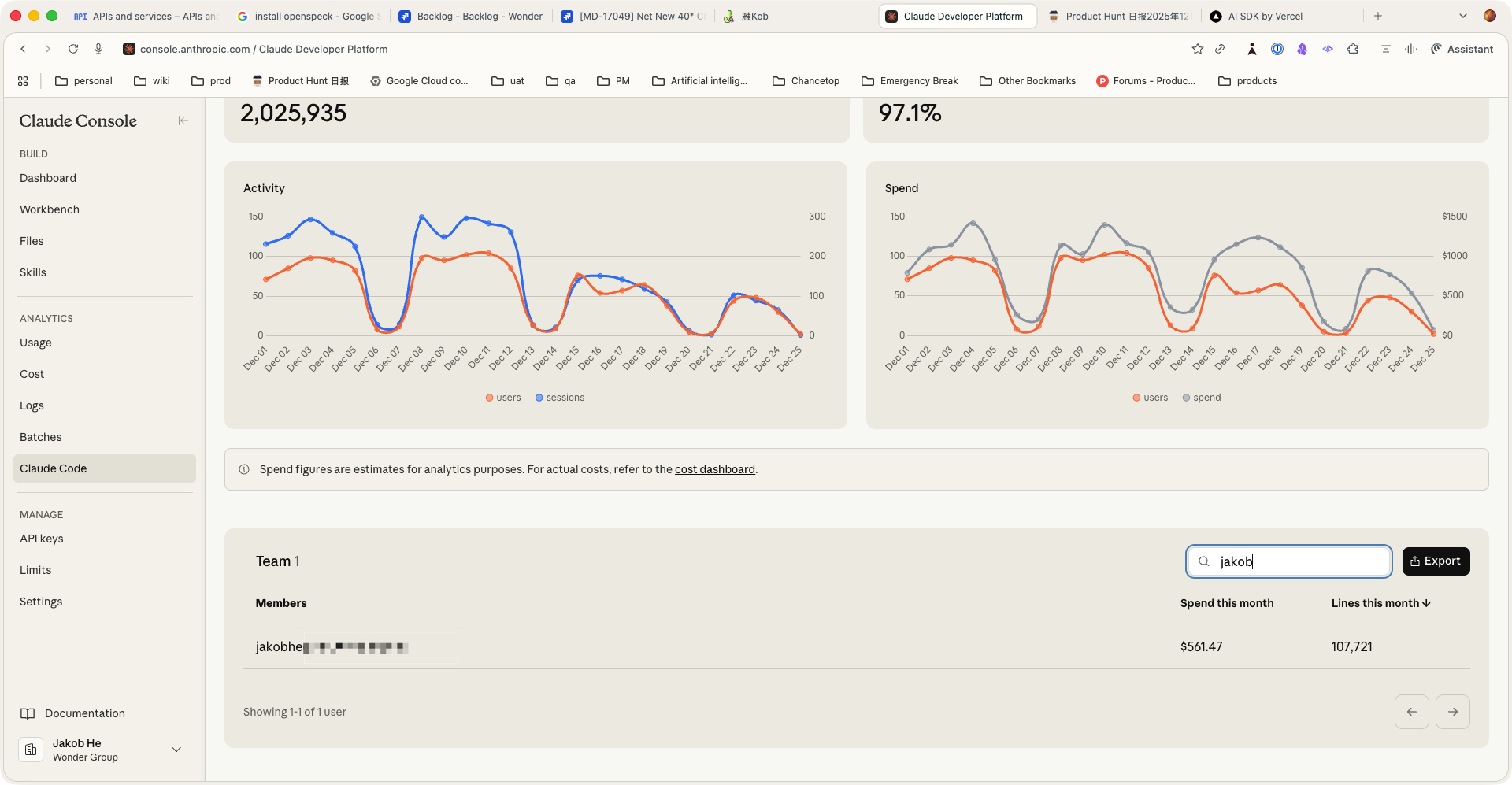Reload the page with the refresh icon
Viewport: 1512px width, 785px height.
point(73,49)
